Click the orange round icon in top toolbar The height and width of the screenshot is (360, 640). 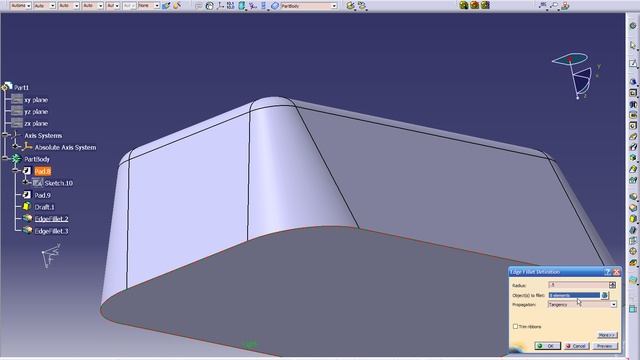pyautogui.click(x=474, y=5)
